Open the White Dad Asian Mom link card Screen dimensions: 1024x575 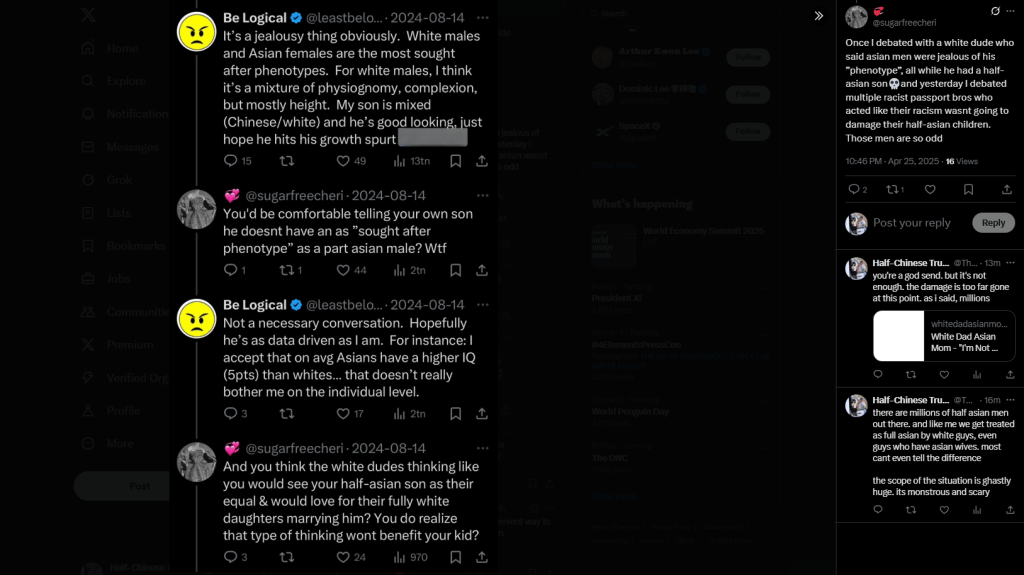944,336
